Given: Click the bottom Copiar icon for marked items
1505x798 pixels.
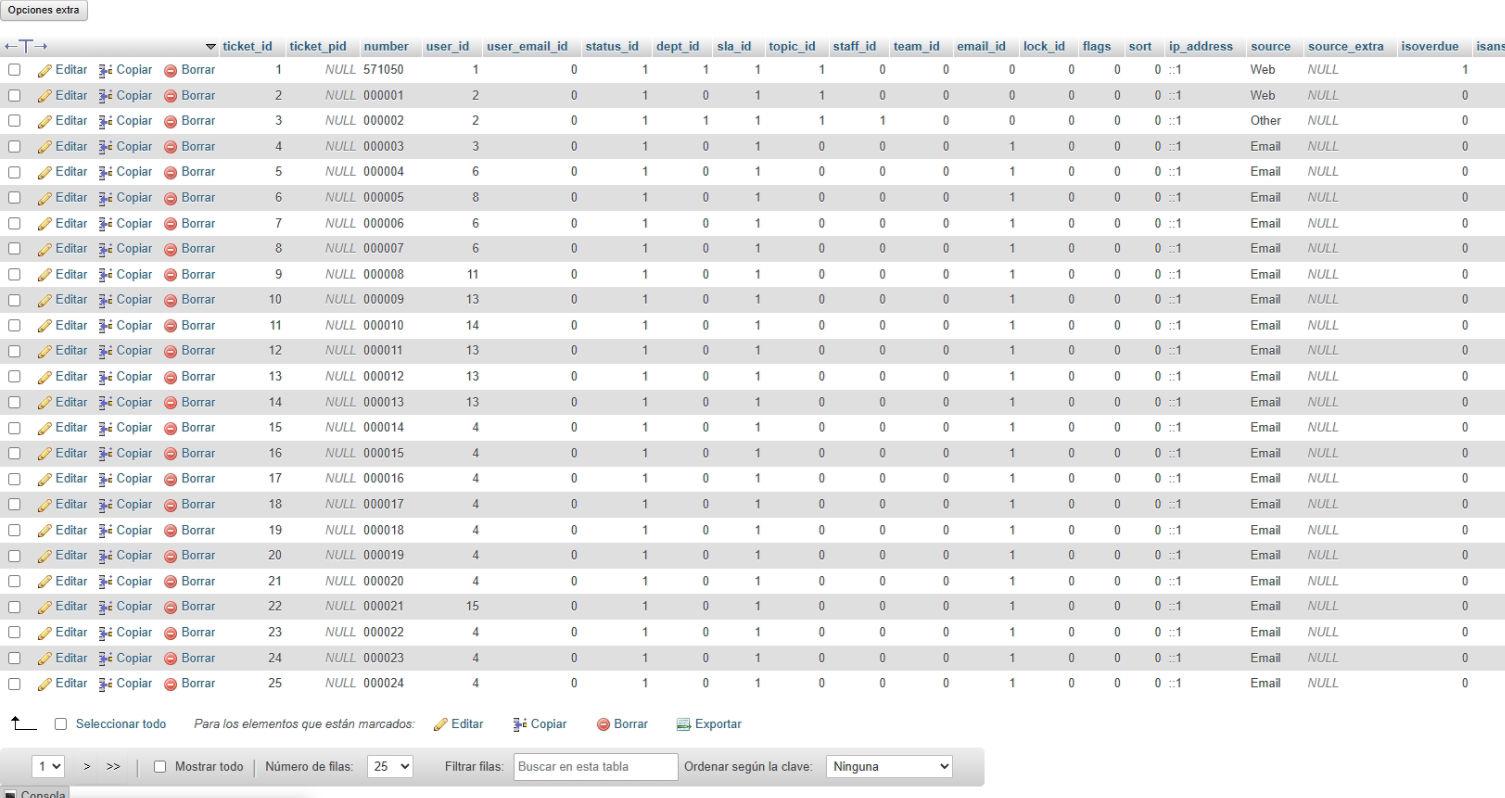Looking at the screenshot, I should [519, 724].
